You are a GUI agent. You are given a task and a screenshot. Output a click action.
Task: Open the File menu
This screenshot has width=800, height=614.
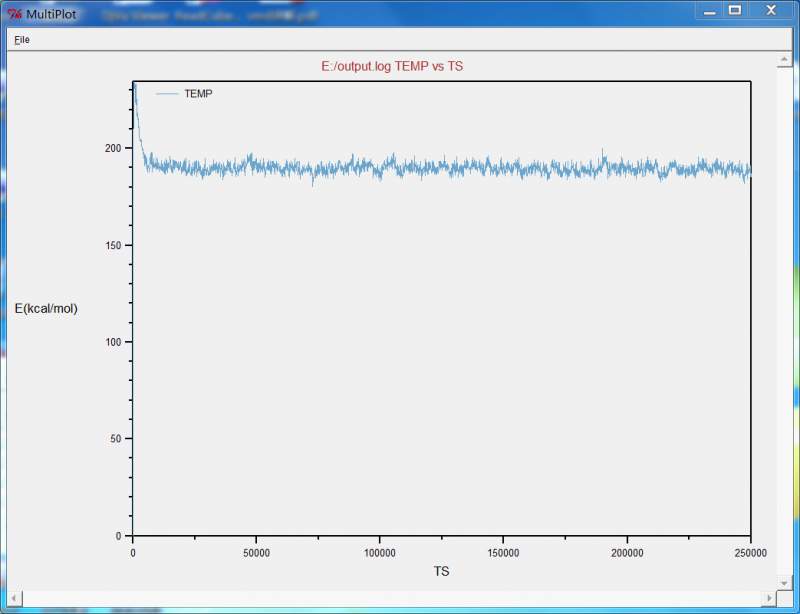(x=22, y=40)
